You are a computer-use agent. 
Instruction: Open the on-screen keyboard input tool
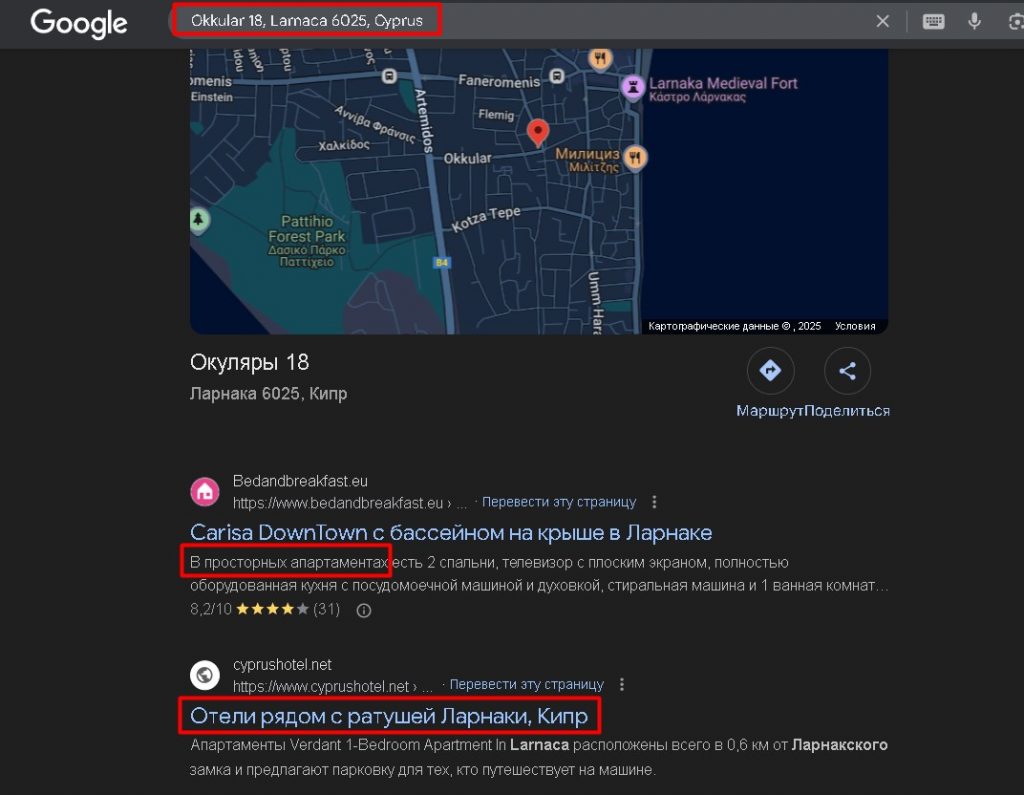(933, 21)
